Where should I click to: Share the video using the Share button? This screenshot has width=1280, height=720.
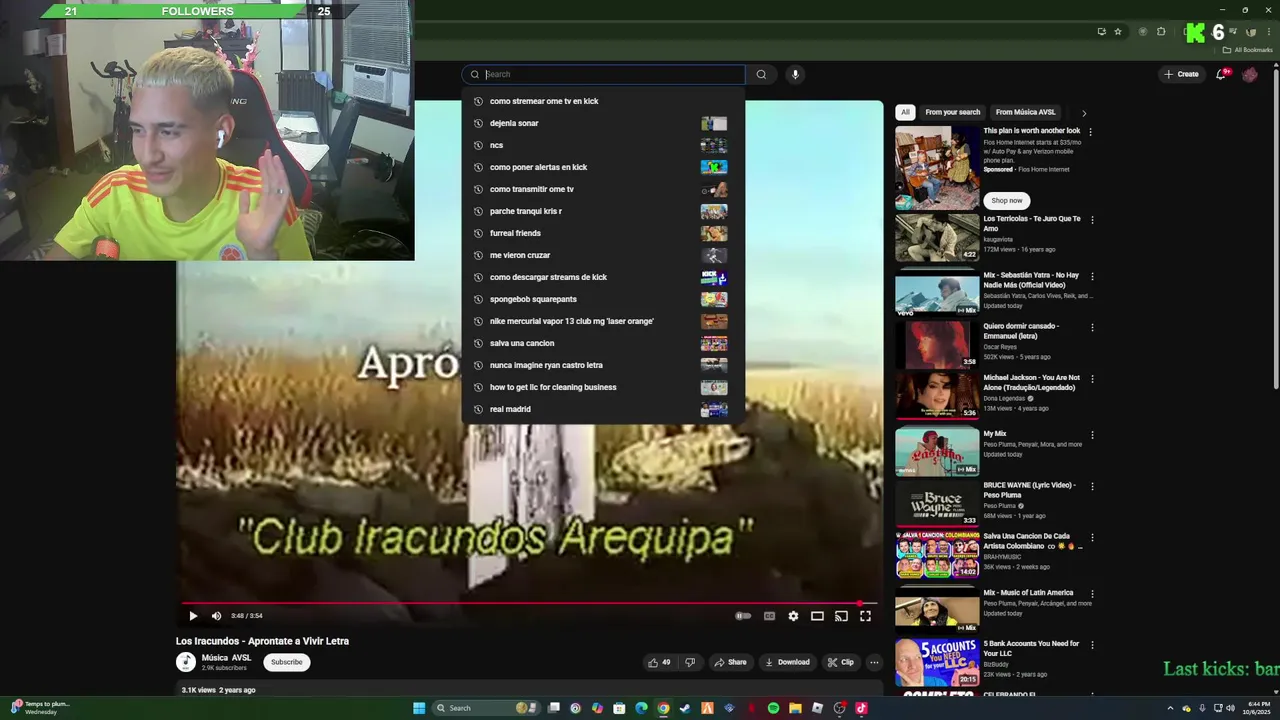730,662
